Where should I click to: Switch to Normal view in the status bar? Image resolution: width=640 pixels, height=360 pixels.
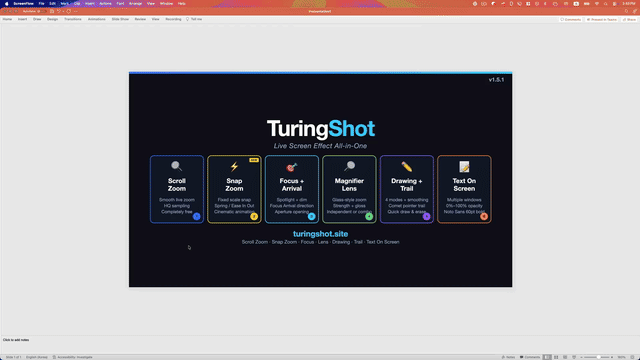point(547,357)
